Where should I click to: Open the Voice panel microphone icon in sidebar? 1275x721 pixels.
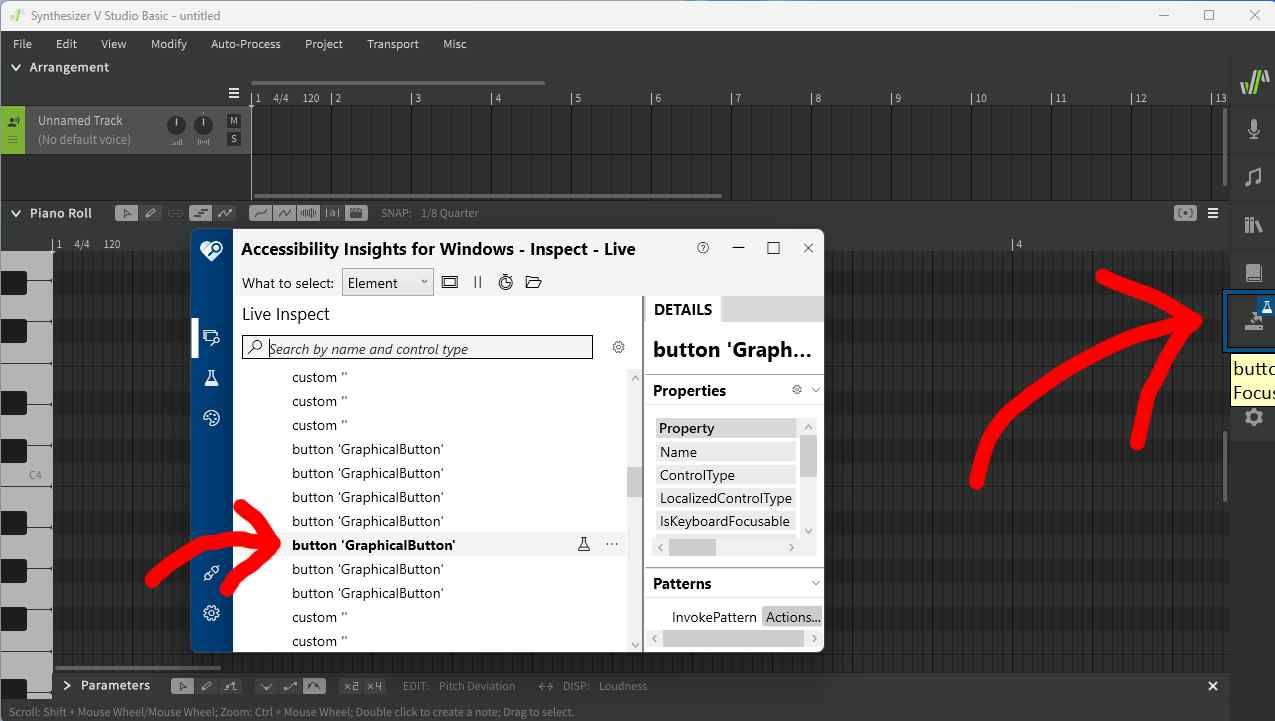pos(1253,130)
